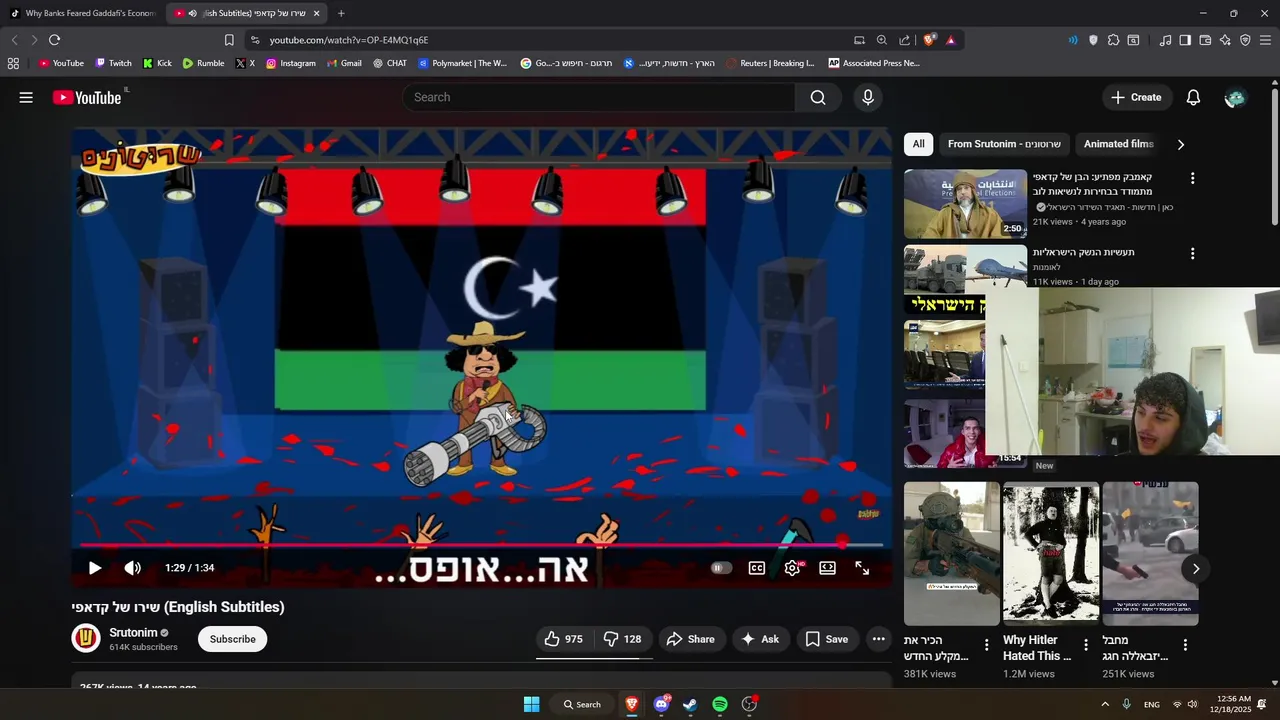Go to the YouTube home logo
Viewport: 1280px width, 720px height.
(87, 97)
